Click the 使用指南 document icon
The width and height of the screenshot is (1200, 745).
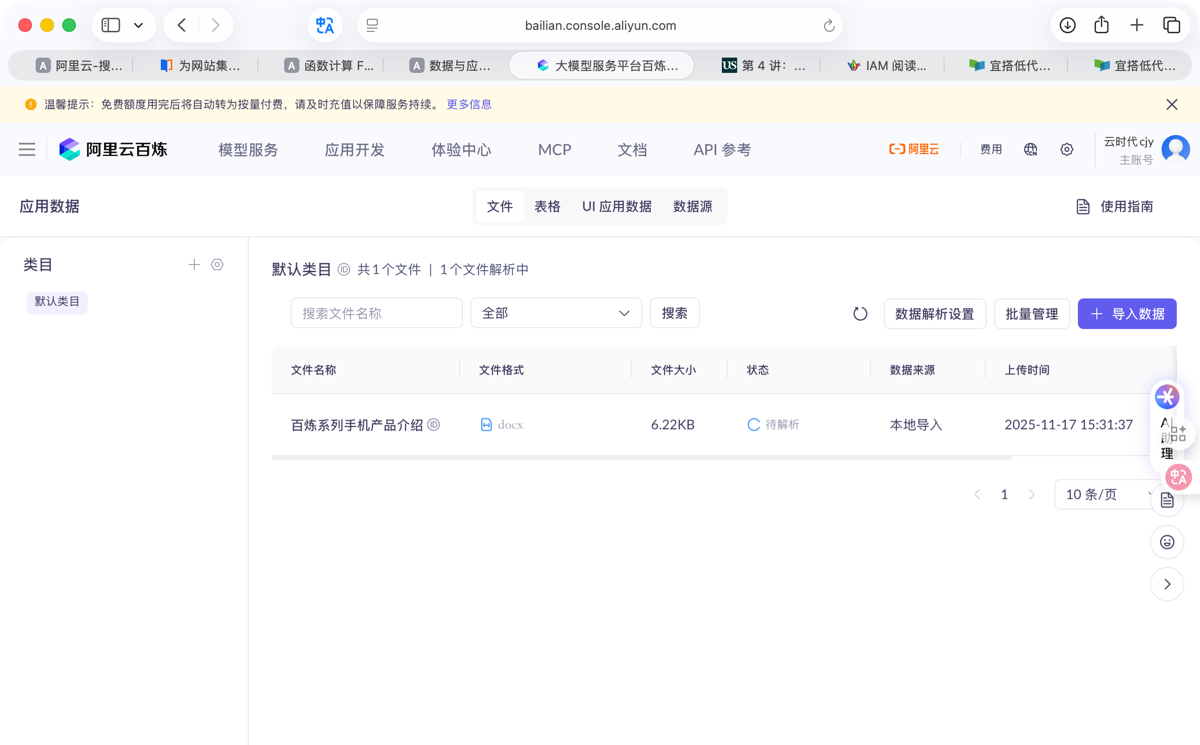pyautogui.click(x=1083, y=207)
